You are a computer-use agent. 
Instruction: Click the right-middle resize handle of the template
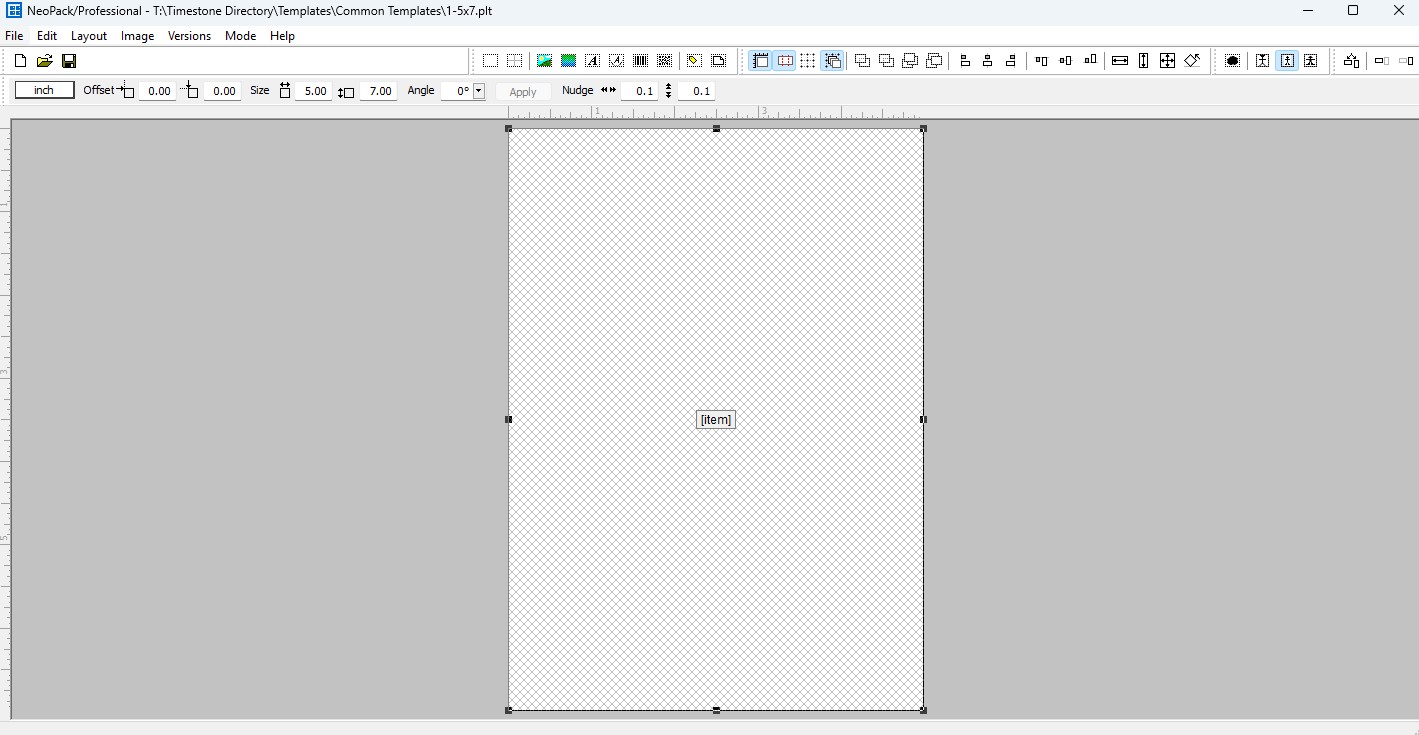(x=923, y=419)
